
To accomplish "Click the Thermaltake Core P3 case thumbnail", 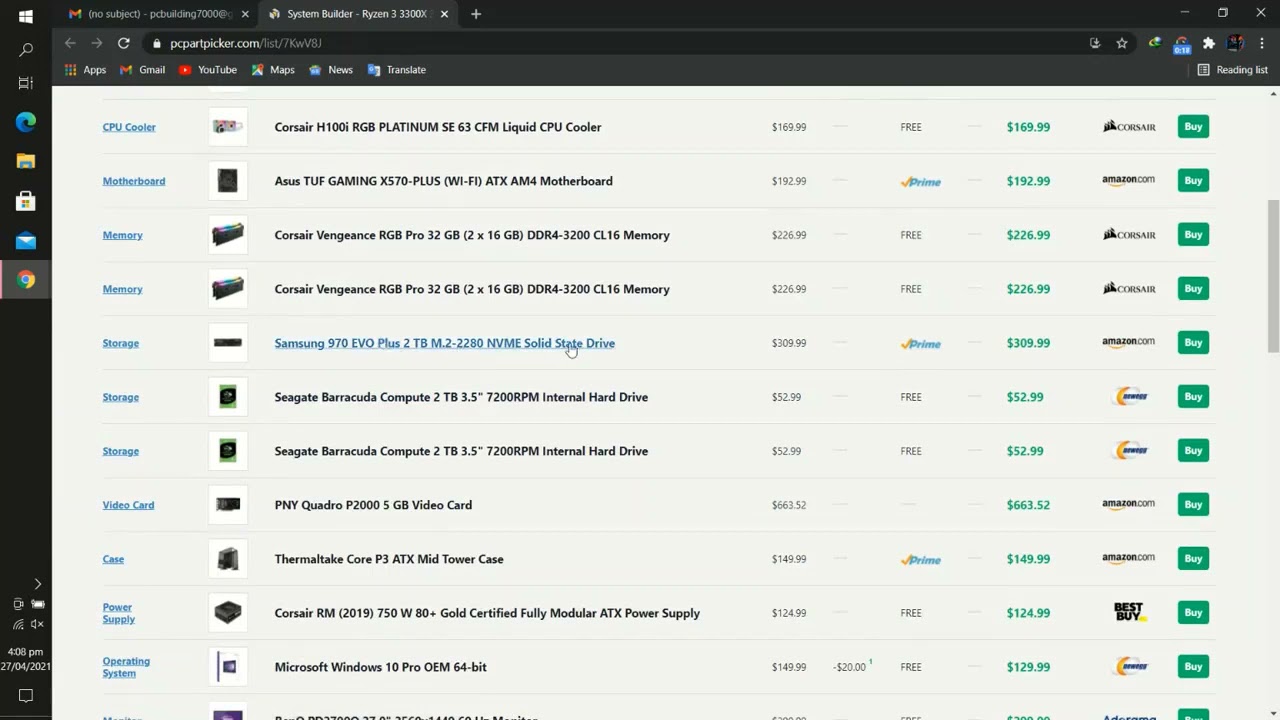I will point(228,559).
